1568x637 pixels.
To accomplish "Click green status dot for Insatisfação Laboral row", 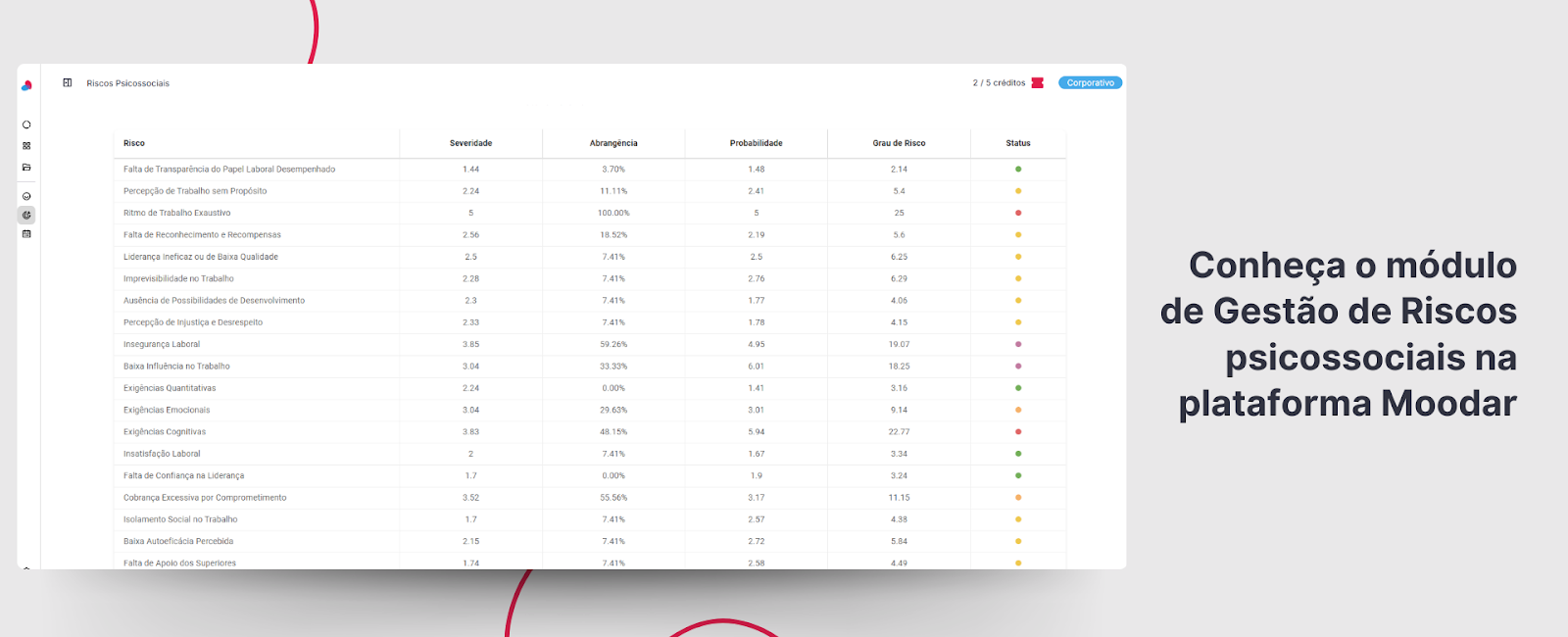I will click(1018, 454).
